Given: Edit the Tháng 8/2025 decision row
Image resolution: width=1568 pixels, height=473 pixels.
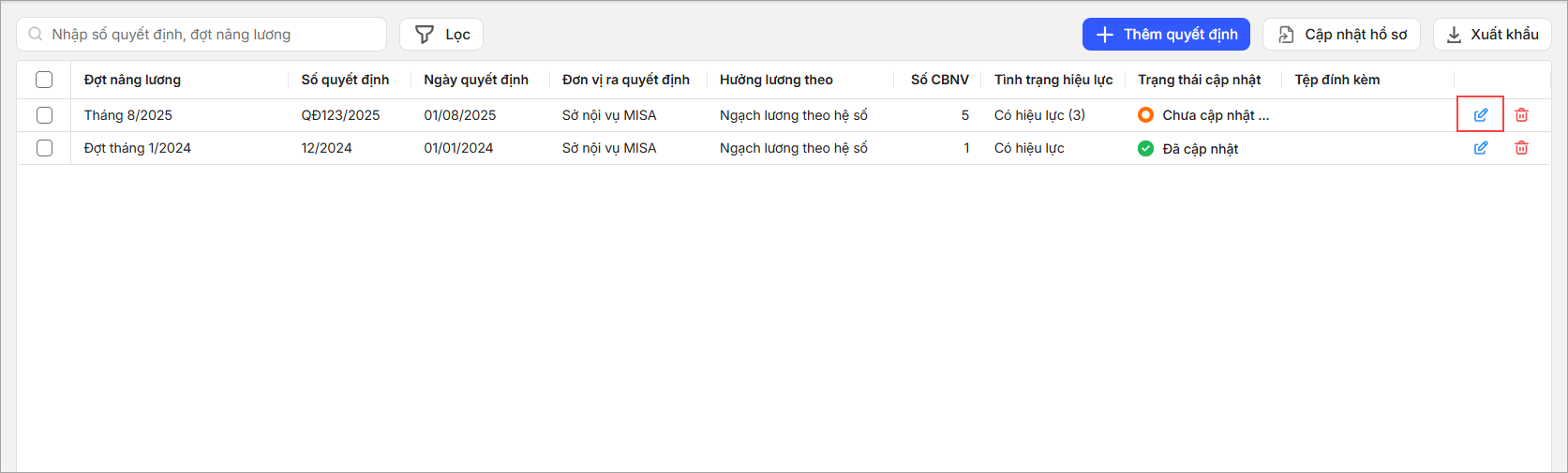Looking at the screenshot, I should 1481,115.
